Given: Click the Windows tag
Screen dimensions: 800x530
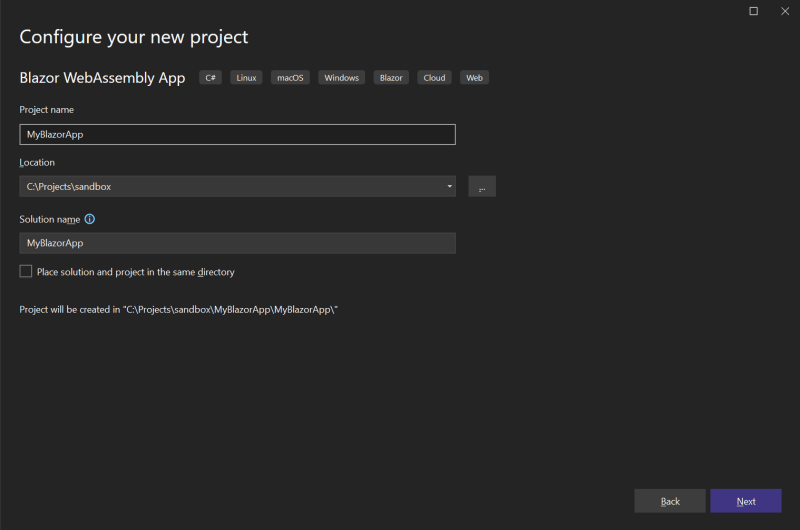Looking at the screenshot, I should pos(341,78).
